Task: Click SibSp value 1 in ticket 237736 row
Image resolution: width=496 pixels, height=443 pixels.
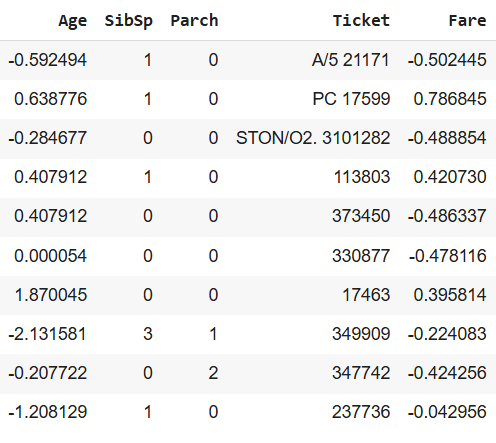Action: 148,412
